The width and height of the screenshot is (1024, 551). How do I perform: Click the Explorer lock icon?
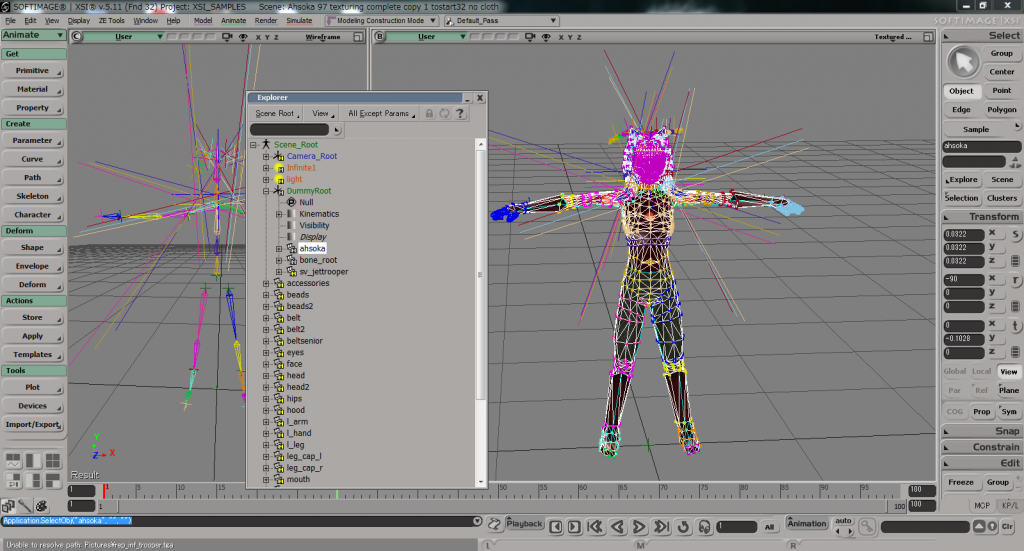(x=429, y=114)
